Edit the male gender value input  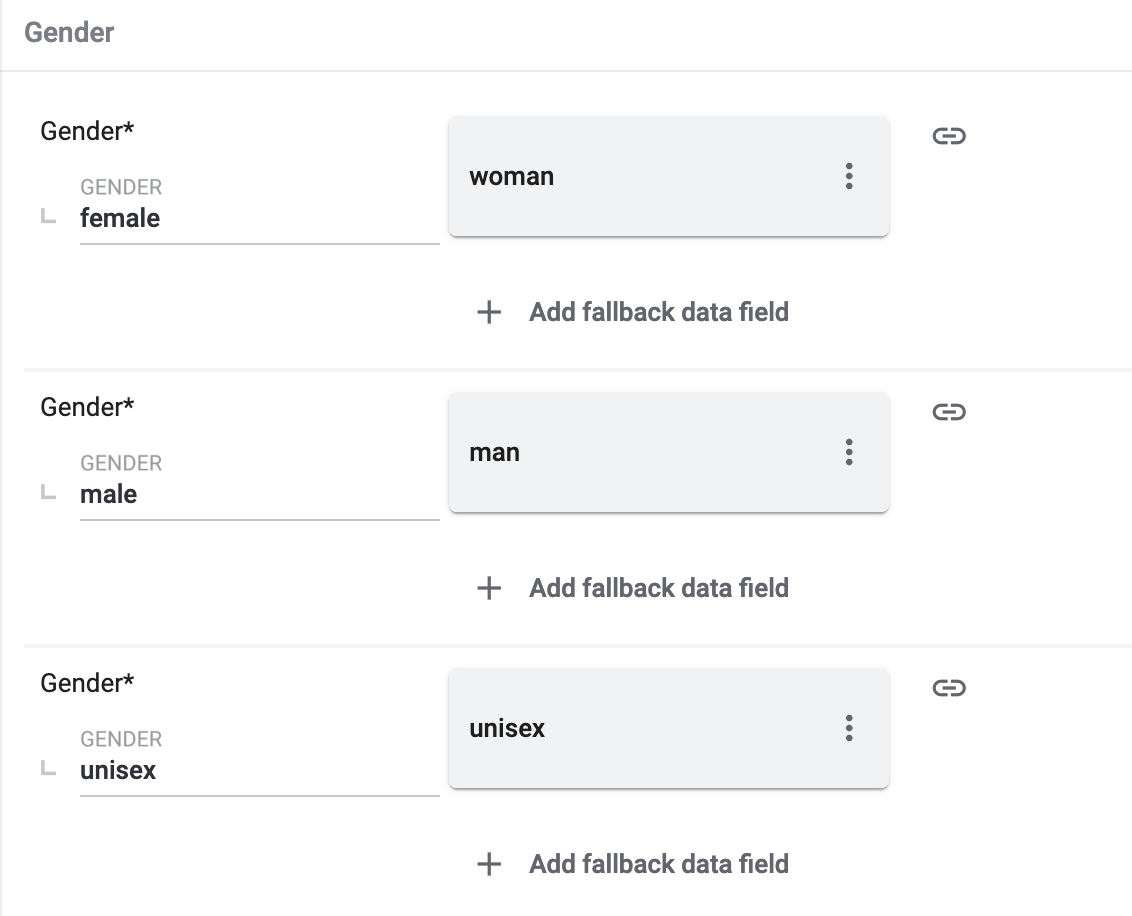pos(258,495)
